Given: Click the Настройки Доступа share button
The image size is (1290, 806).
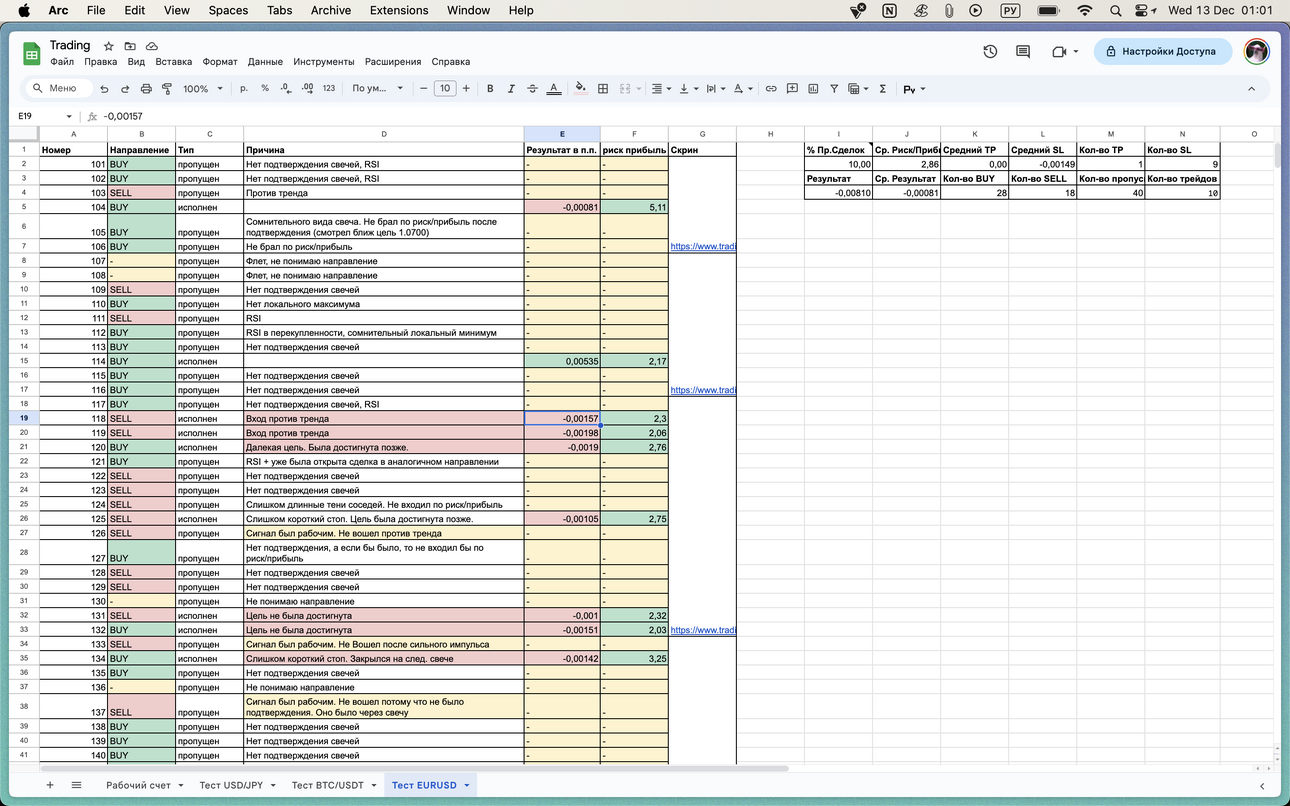Looking at the screenshot, I should [1162, 51].
